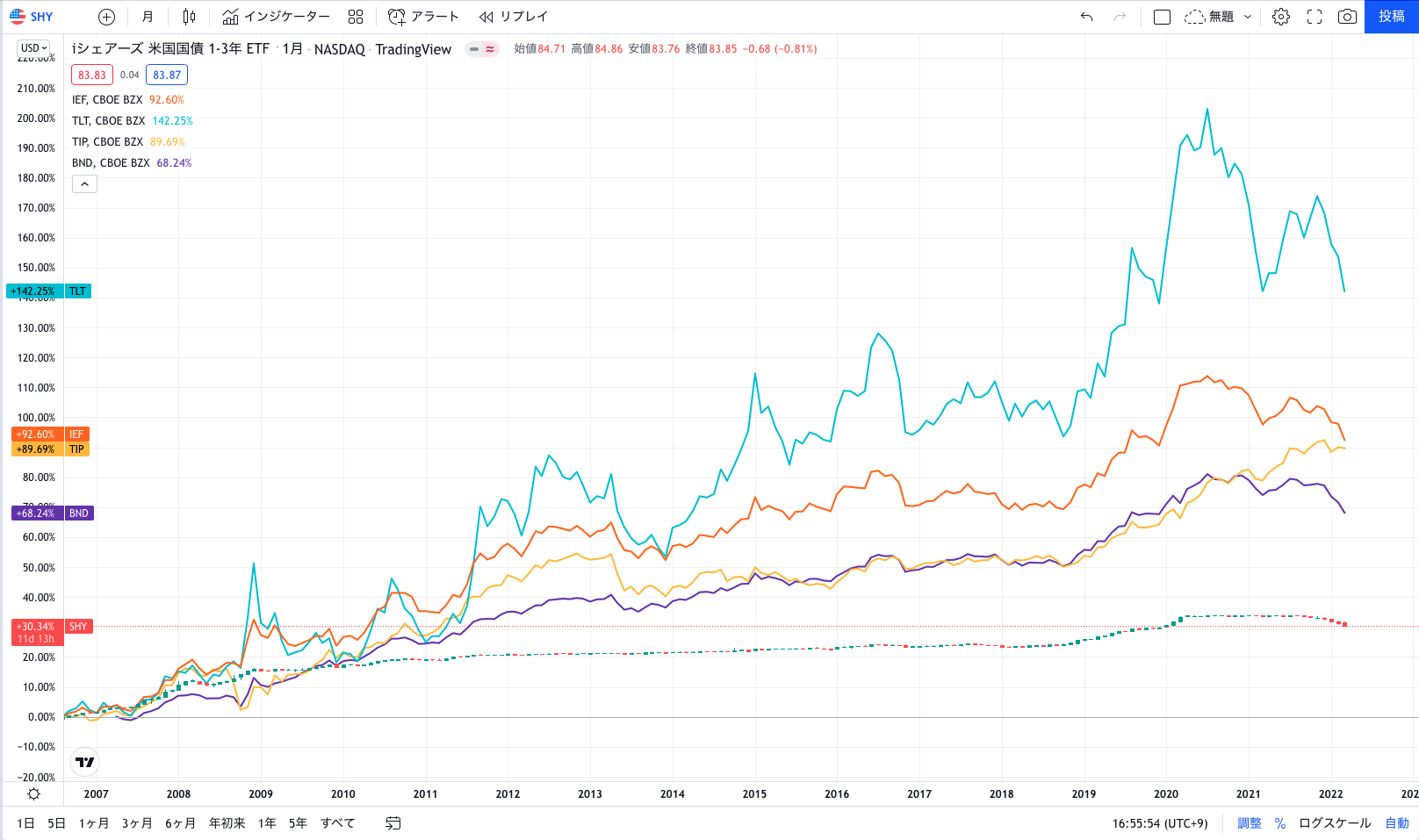
Task: Set range to 年初来
Action: tap(227, 823)
